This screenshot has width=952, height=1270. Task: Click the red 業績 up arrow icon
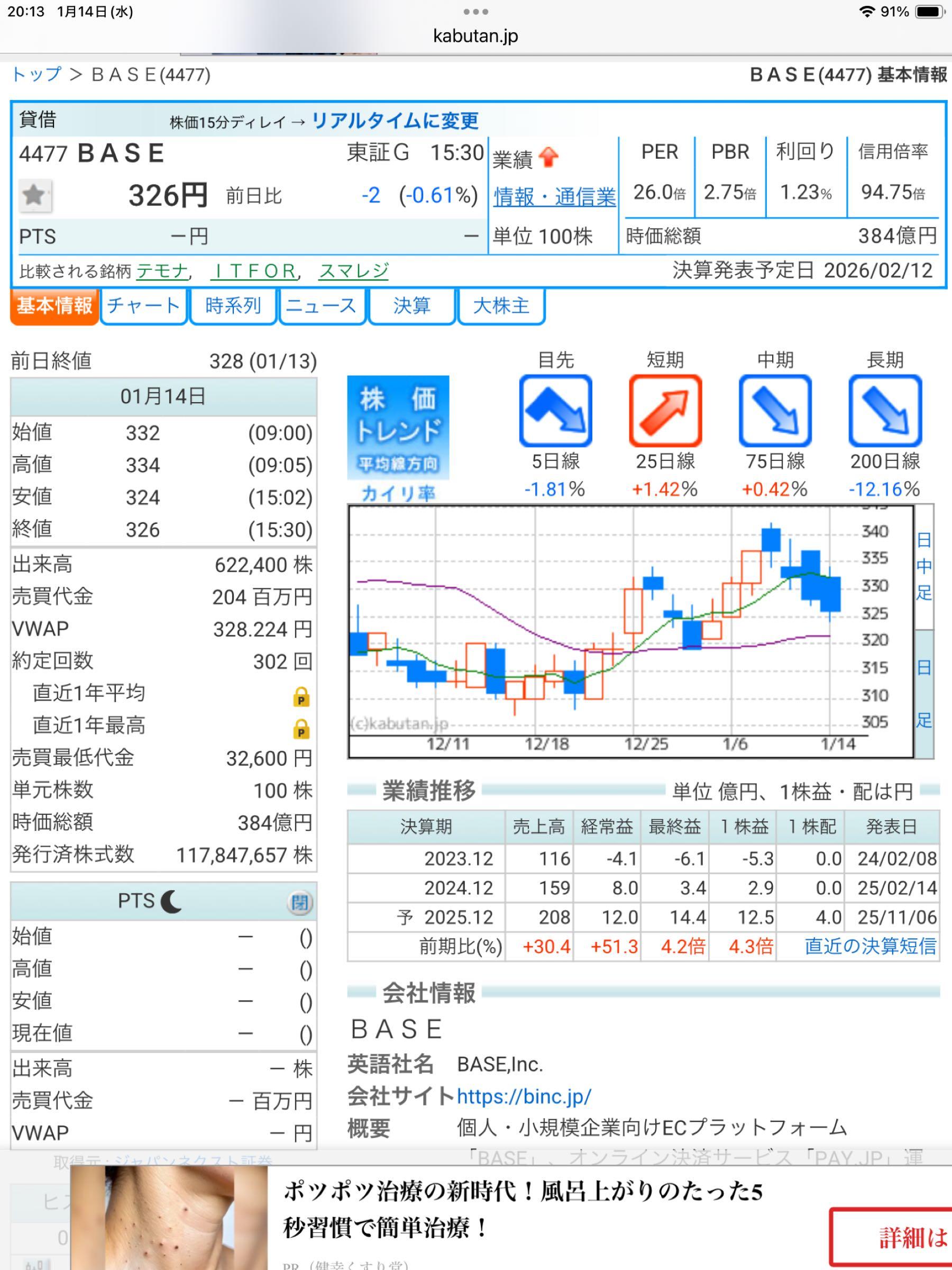click(548, 156)
